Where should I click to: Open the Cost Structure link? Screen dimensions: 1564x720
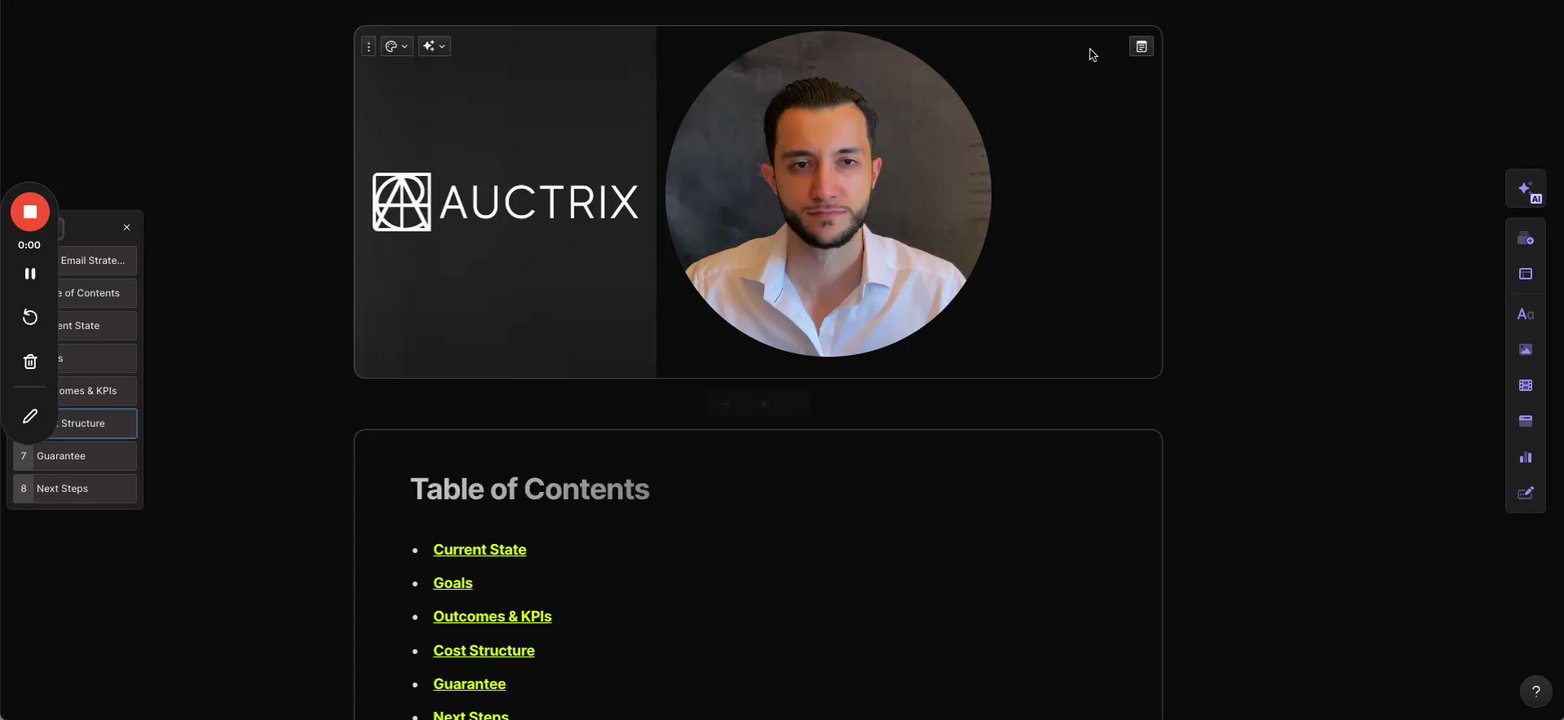click(484, 651)
